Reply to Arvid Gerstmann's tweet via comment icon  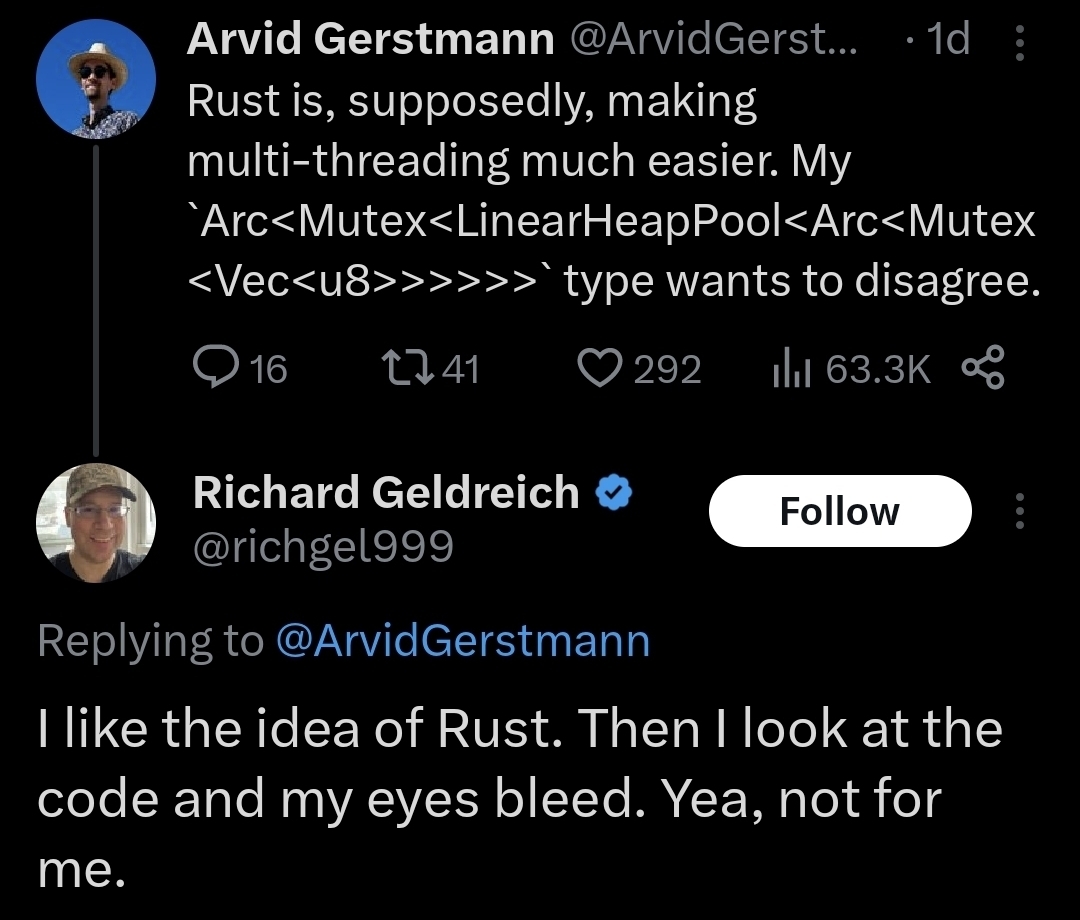coord(212,370)
